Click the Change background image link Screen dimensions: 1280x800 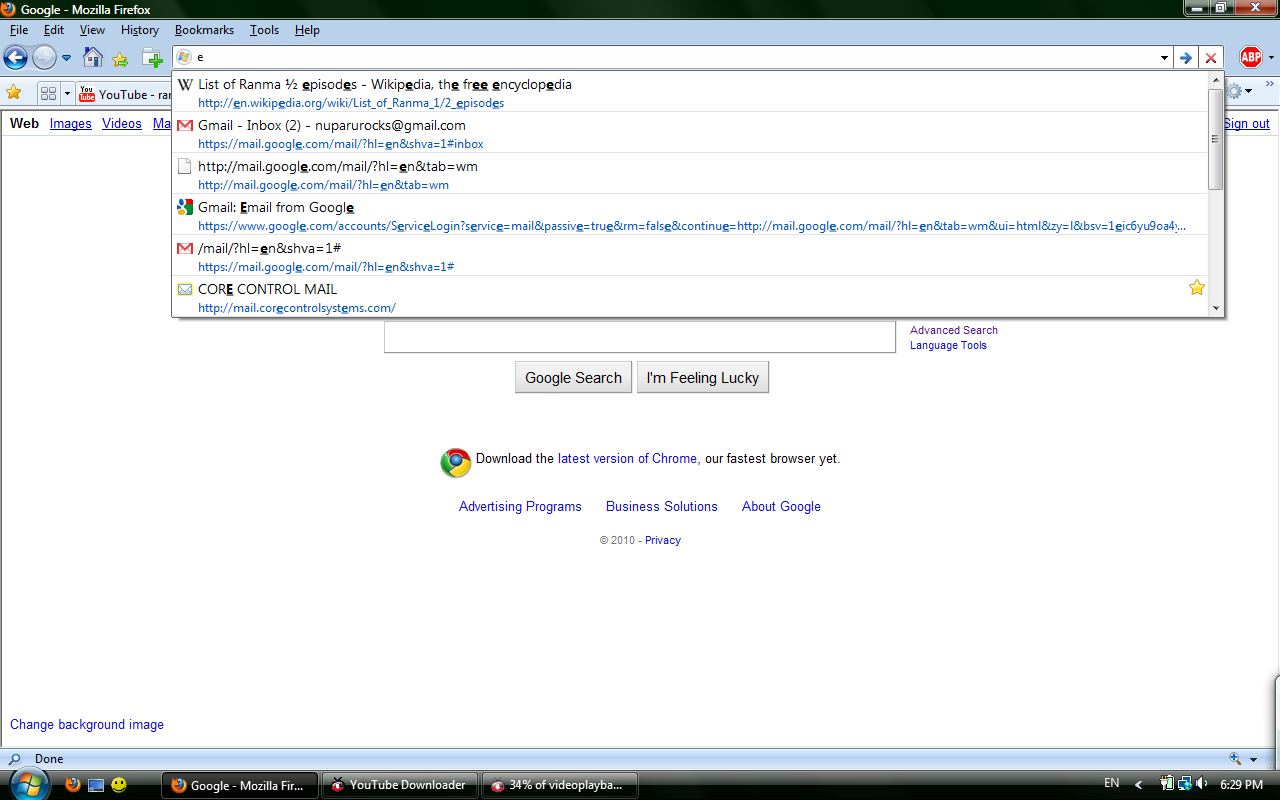pyautogui.click(x=87, y=725)
